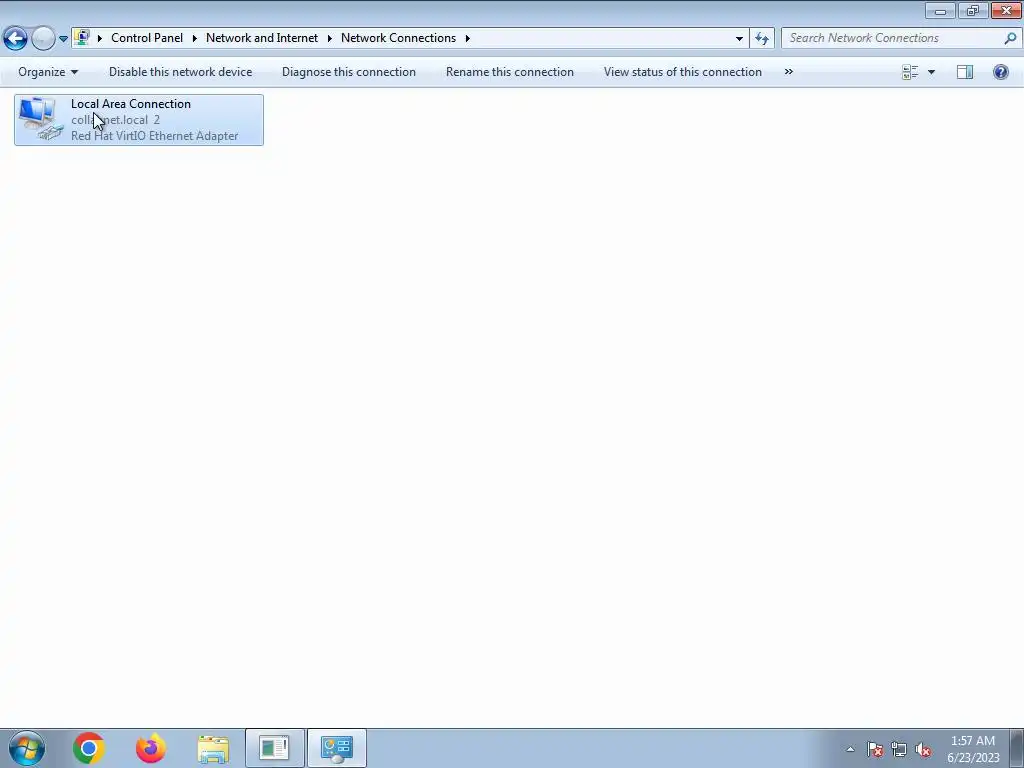Open address bar history dropdown

pyautogui.click(x=739, y=39)
